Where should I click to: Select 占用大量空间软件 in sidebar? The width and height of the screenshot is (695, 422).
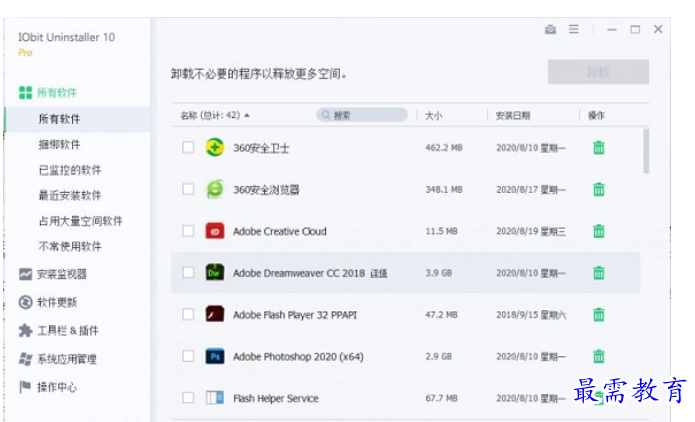pos(81,221)
